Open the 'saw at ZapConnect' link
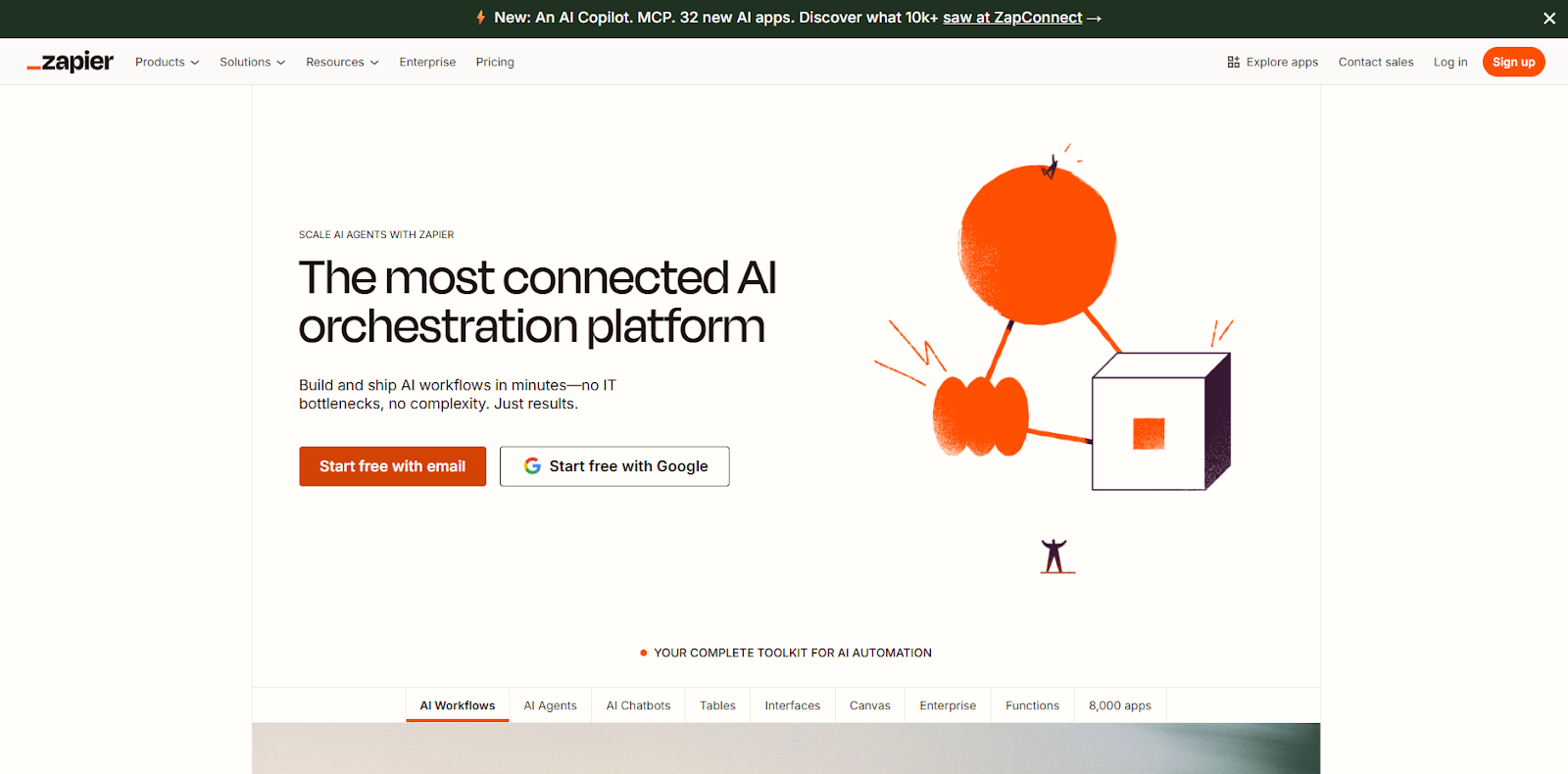The image size is (1568, 774). pyautogui.click(x=1012, y=18)
